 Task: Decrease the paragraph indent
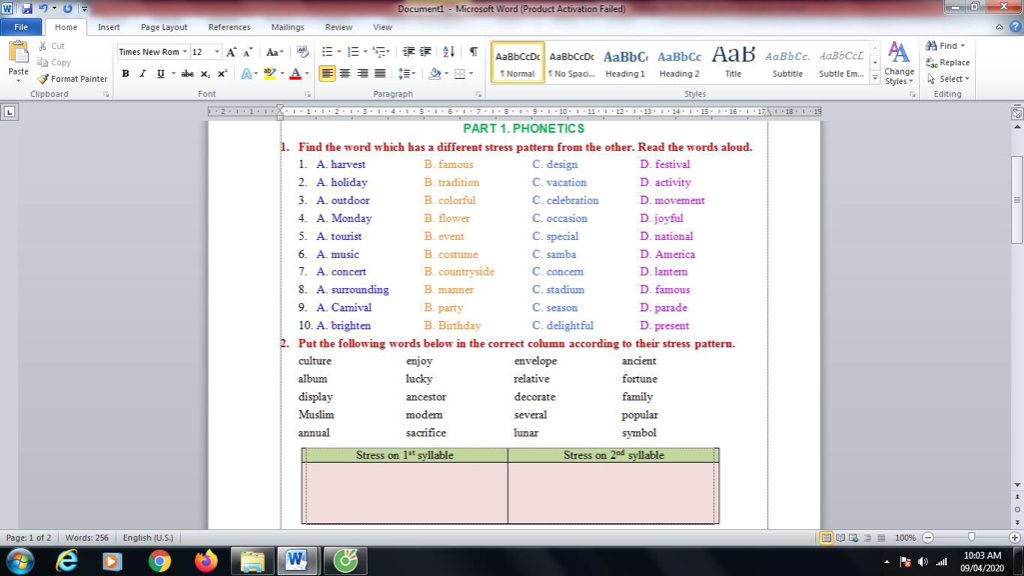point(409,52)
